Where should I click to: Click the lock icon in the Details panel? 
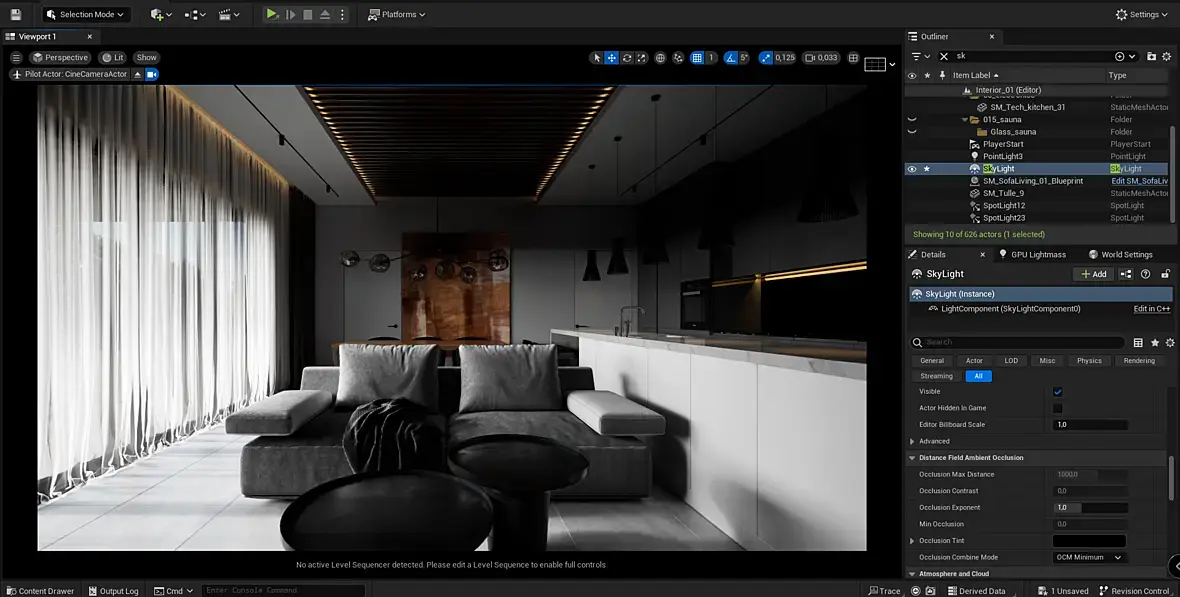tap(1166, 274)
